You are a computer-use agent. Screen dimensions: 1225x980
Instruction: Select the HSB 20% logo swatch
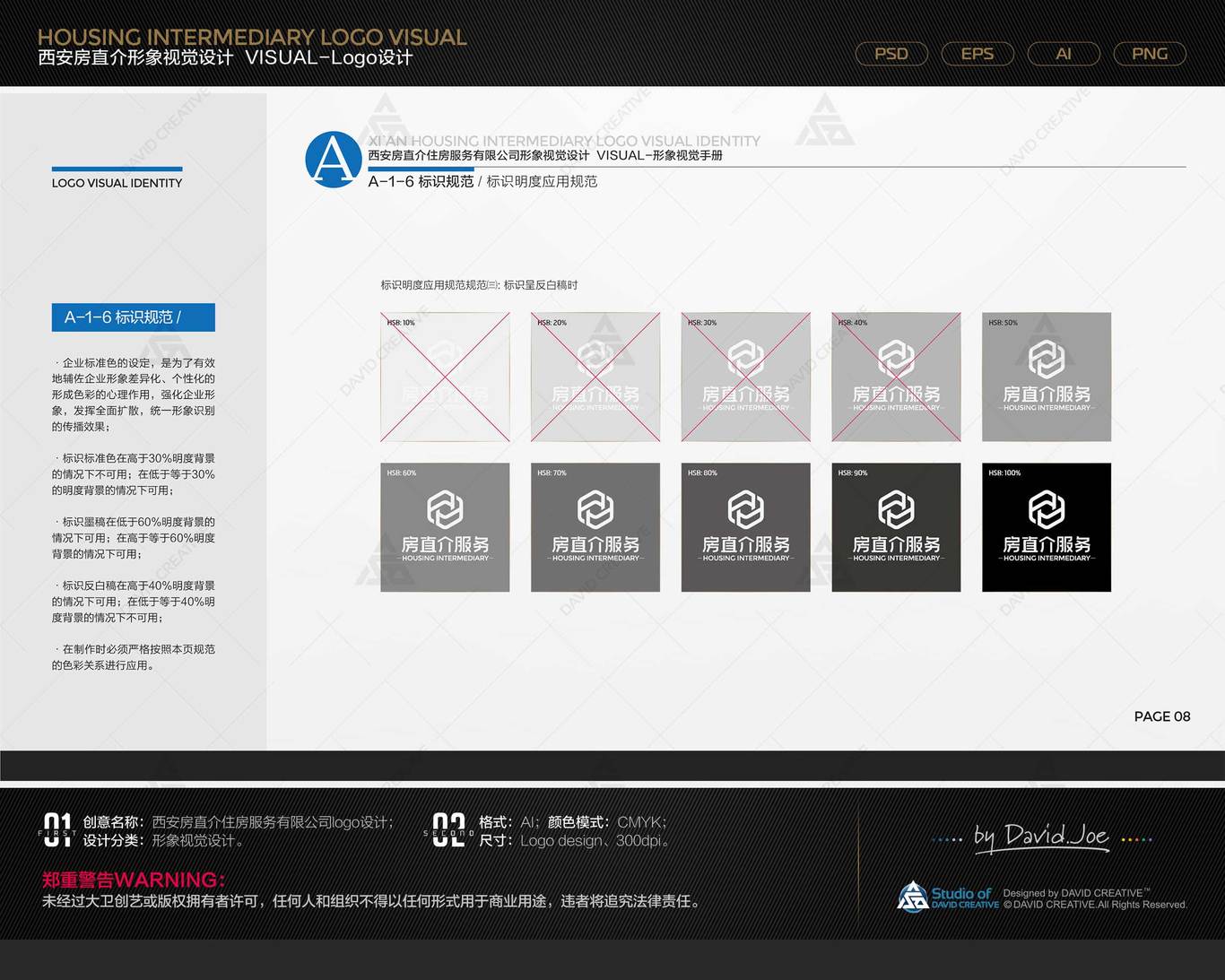tap(595, 377)
